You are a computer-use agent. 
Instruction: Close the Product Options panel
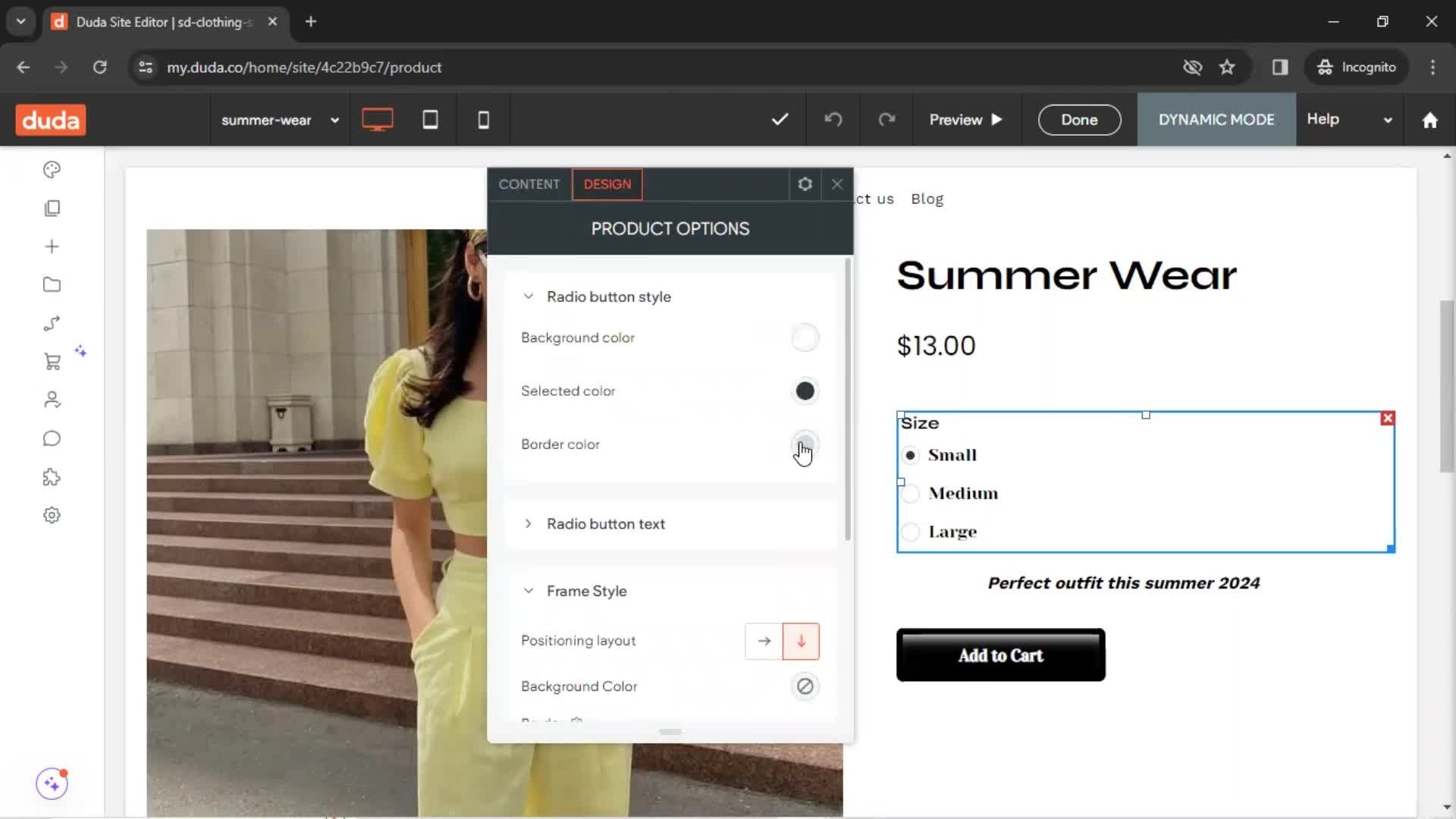click(837, 184)
